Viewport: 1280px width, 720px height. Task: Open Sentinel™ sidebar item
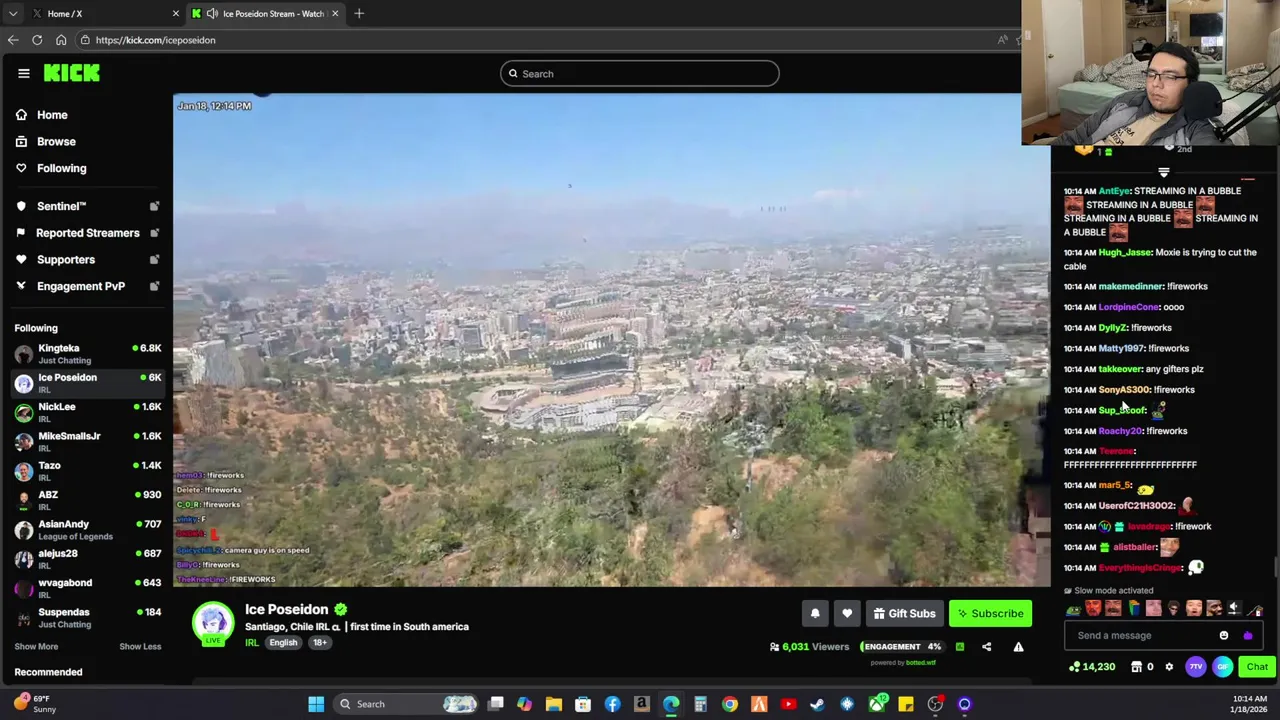click(61, 206)
